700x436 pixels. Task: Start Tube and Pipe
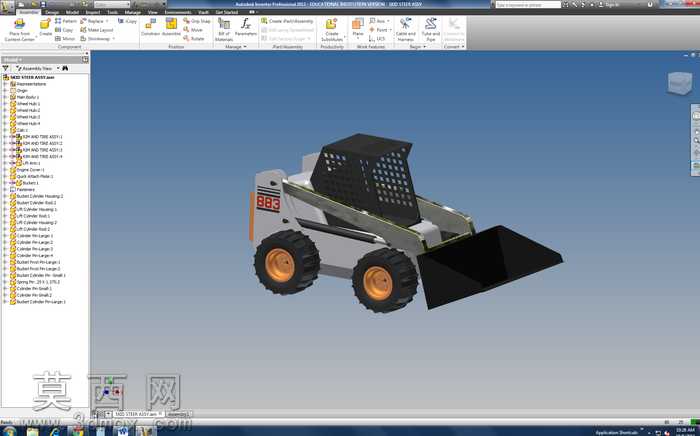[x=430, y=29]
